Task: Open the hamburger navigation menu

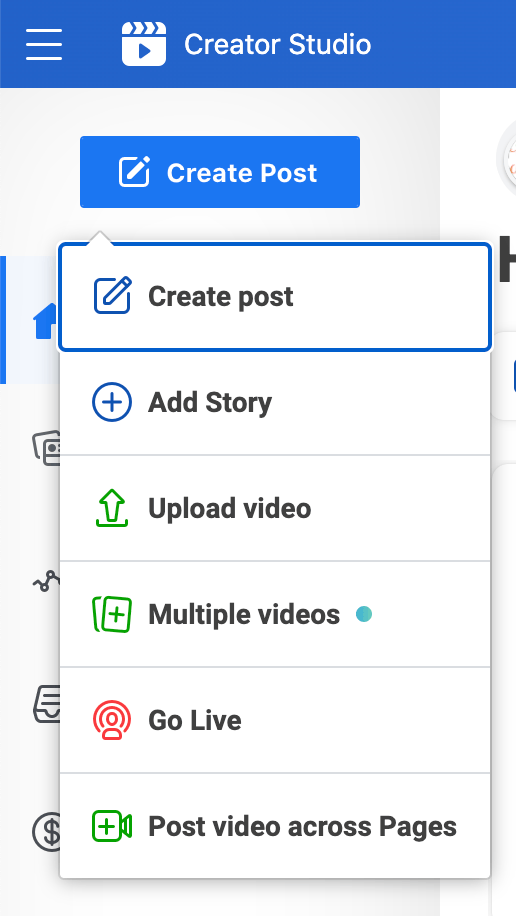Action: [x=44, y=44]
